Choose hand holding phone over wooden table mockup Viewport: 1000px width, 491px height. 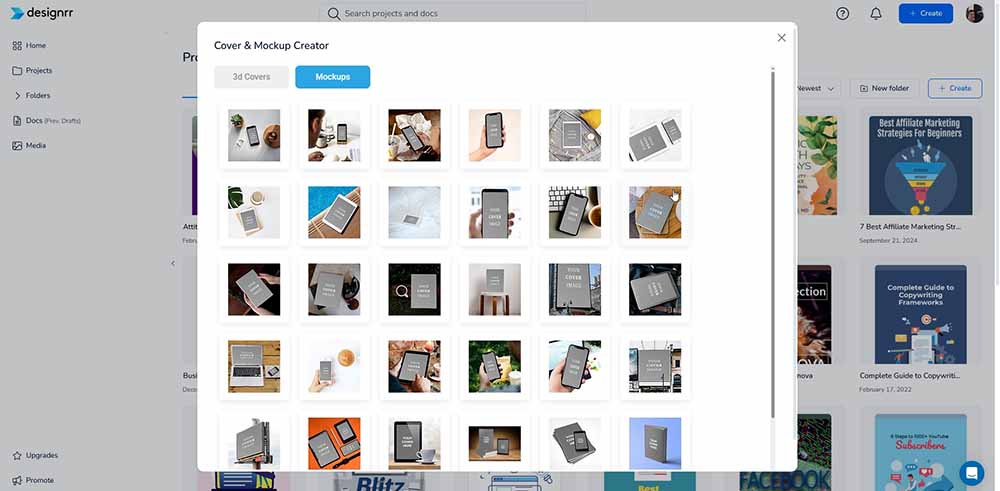[415, 135]
